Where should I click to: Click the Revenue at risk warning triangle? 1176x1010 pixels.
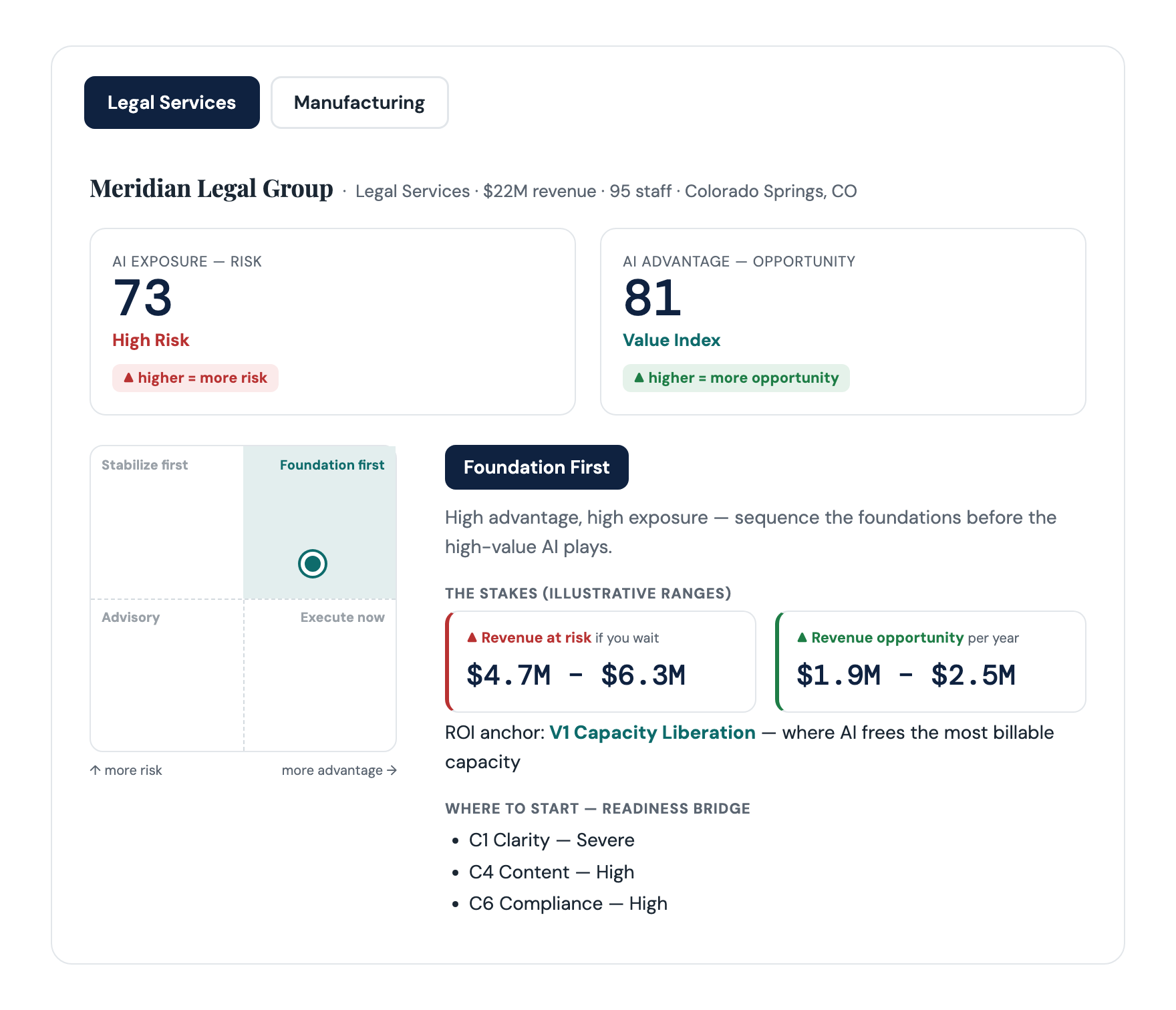(472, 637)
